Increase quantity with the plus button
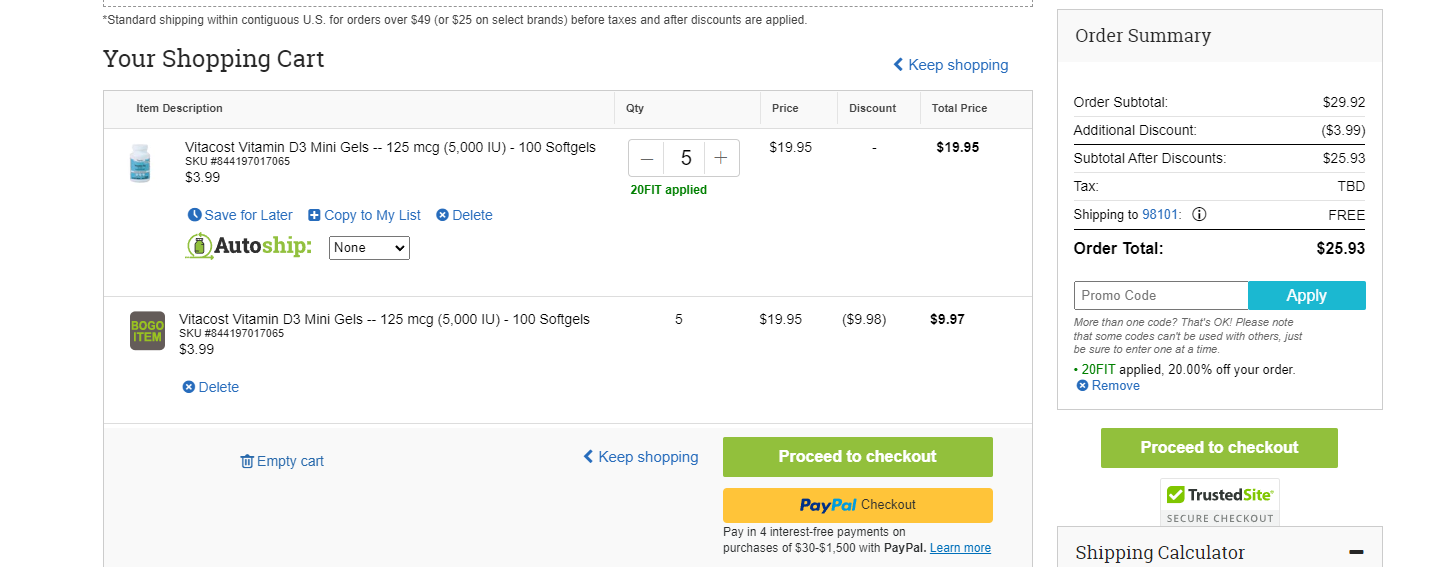1455x567 pixels. [721, 158]
